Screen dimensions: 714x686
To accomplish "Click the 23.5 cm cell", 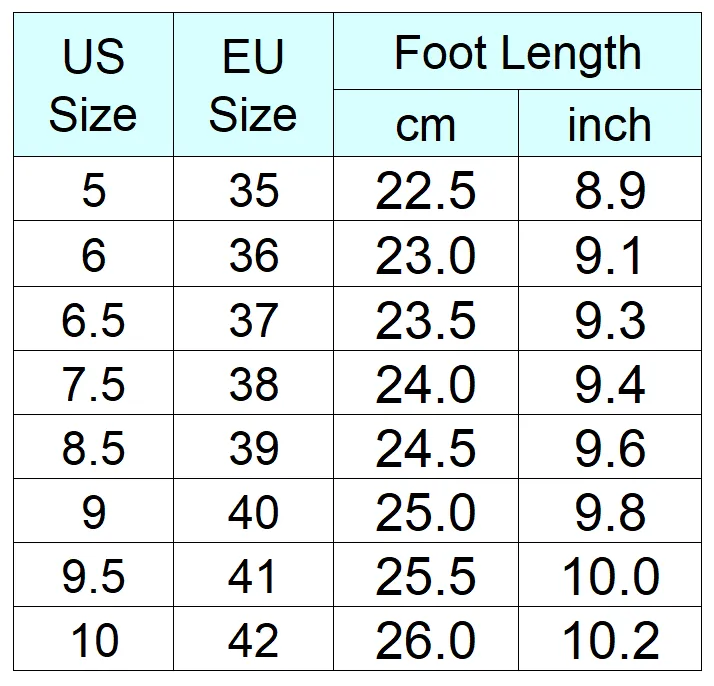I will [x=426, y=319].
